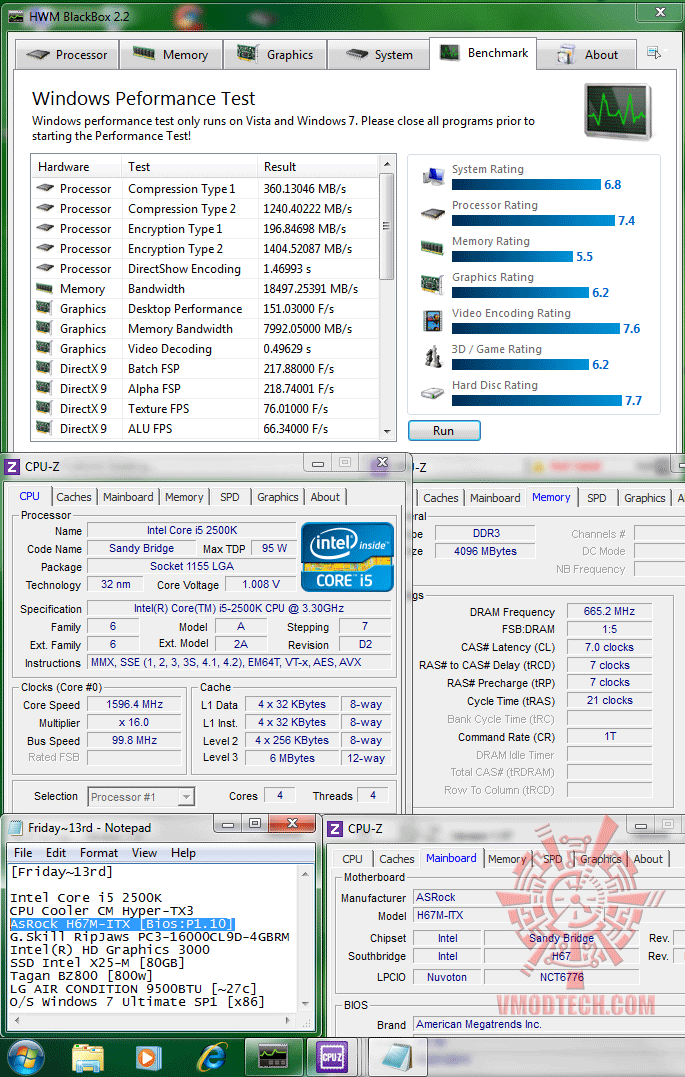
Task: Select the DirectShow Encoding row
Action: click(205, 269)
